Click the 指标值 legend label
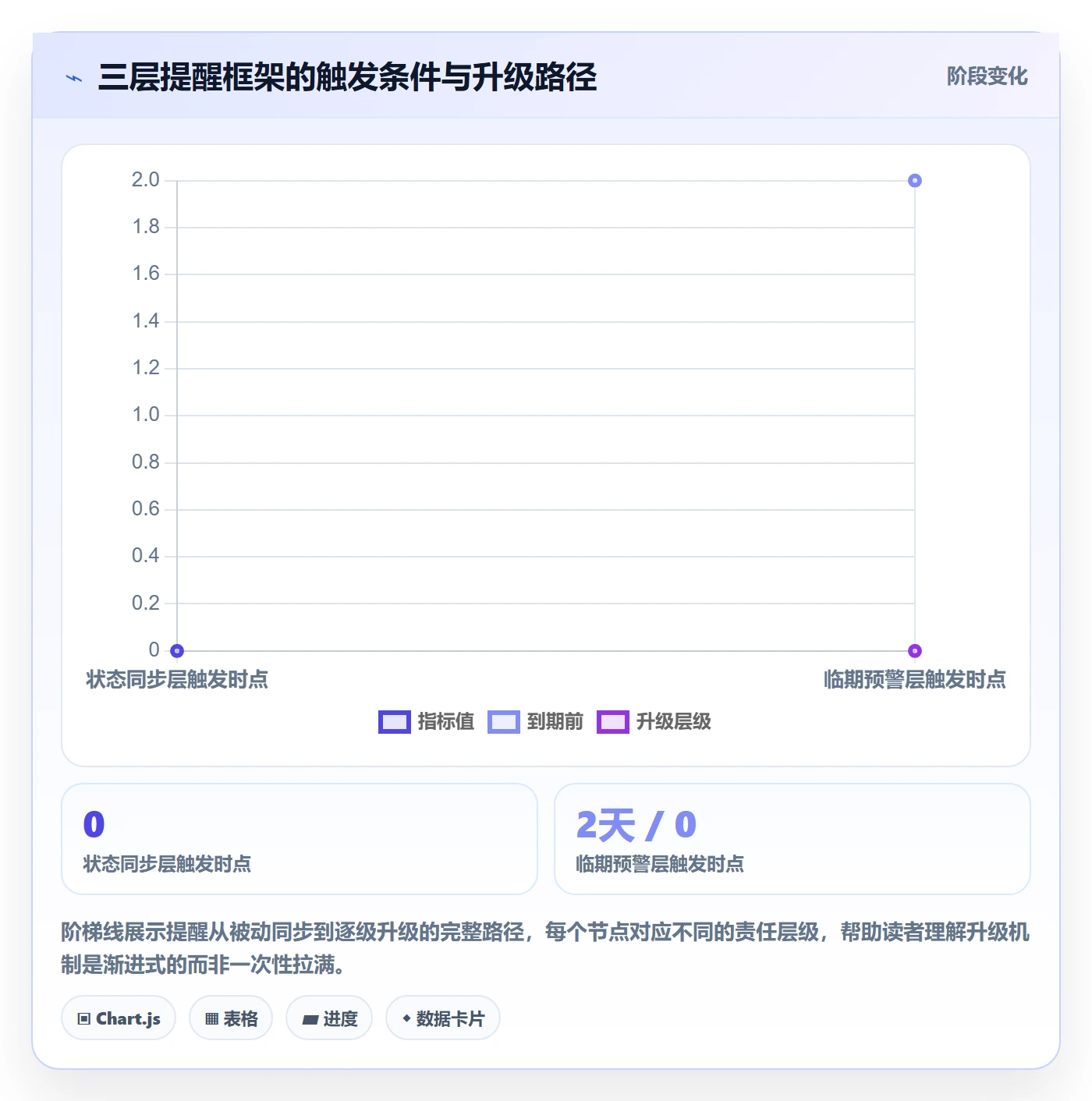 (x=446, y=722)
